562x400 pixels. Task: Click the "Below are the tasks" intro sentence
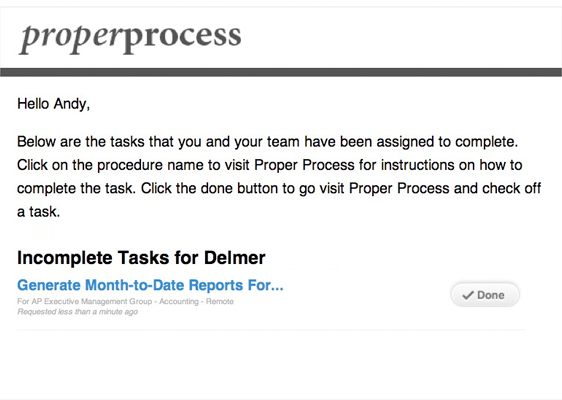click(267, 142)
